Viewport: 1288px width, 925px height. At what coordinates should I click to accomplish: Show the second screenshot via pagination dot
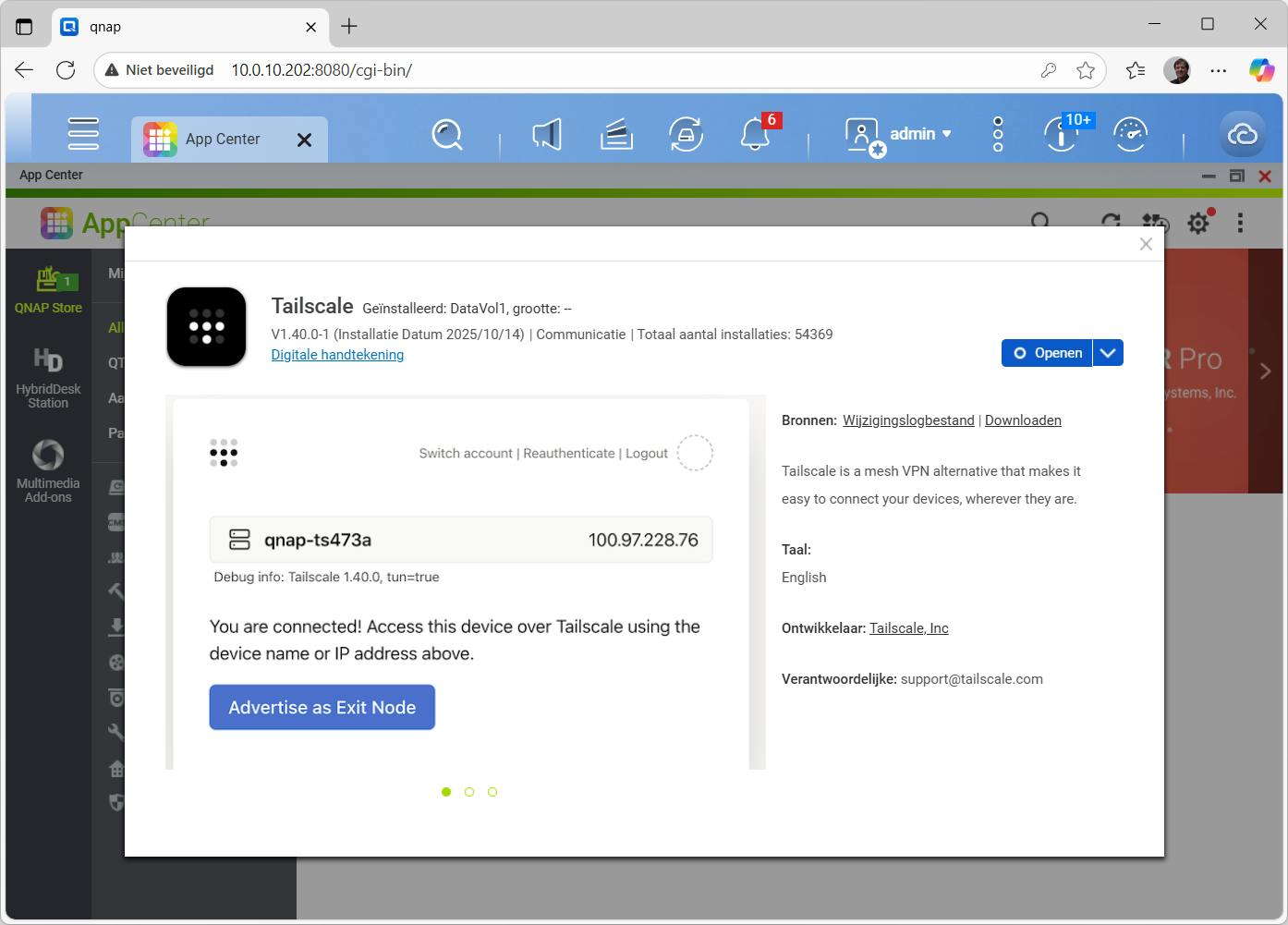click(x=469, y=792)
